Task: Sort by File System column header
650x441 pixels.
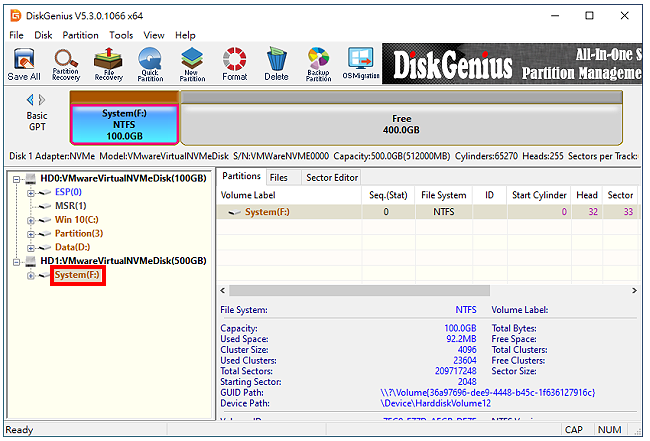Action: [x=444, y=195]
